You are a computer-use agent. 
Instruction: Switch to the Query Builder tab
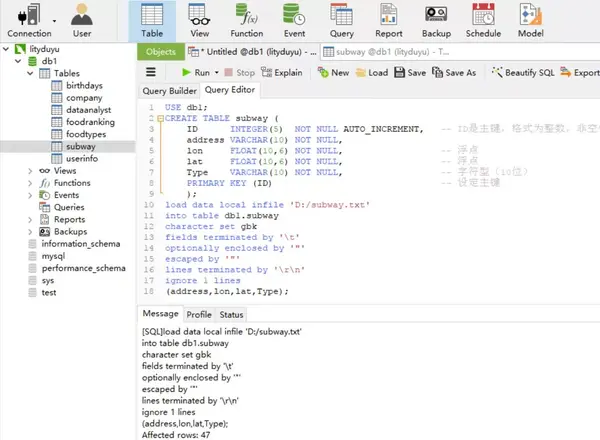tap(169, 91)
